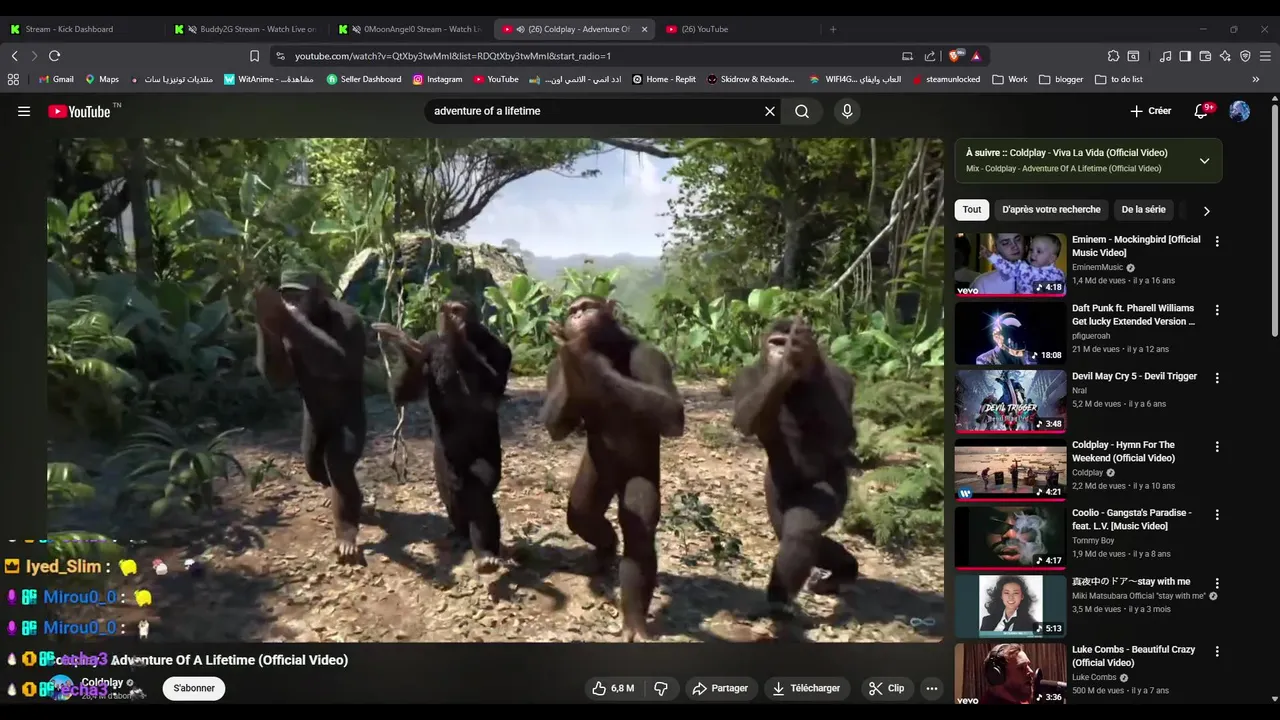Screen dimensions: 1280x720
Task: Open options for the Coolio Gangsta's Paradise video
Action: pos(1217,515)
